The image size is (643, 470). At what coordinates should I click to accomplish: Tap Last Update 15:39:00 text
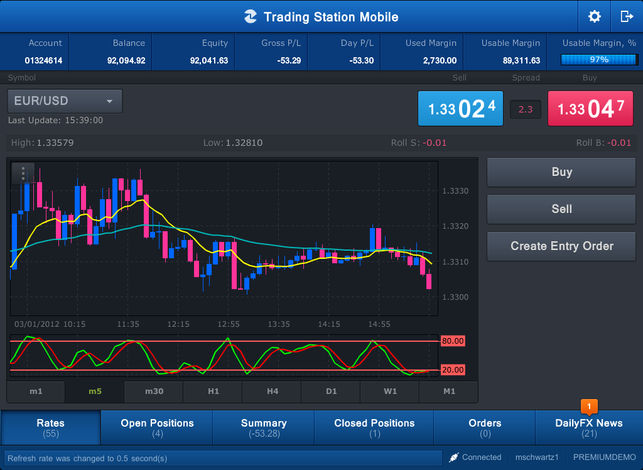(55, 120)
